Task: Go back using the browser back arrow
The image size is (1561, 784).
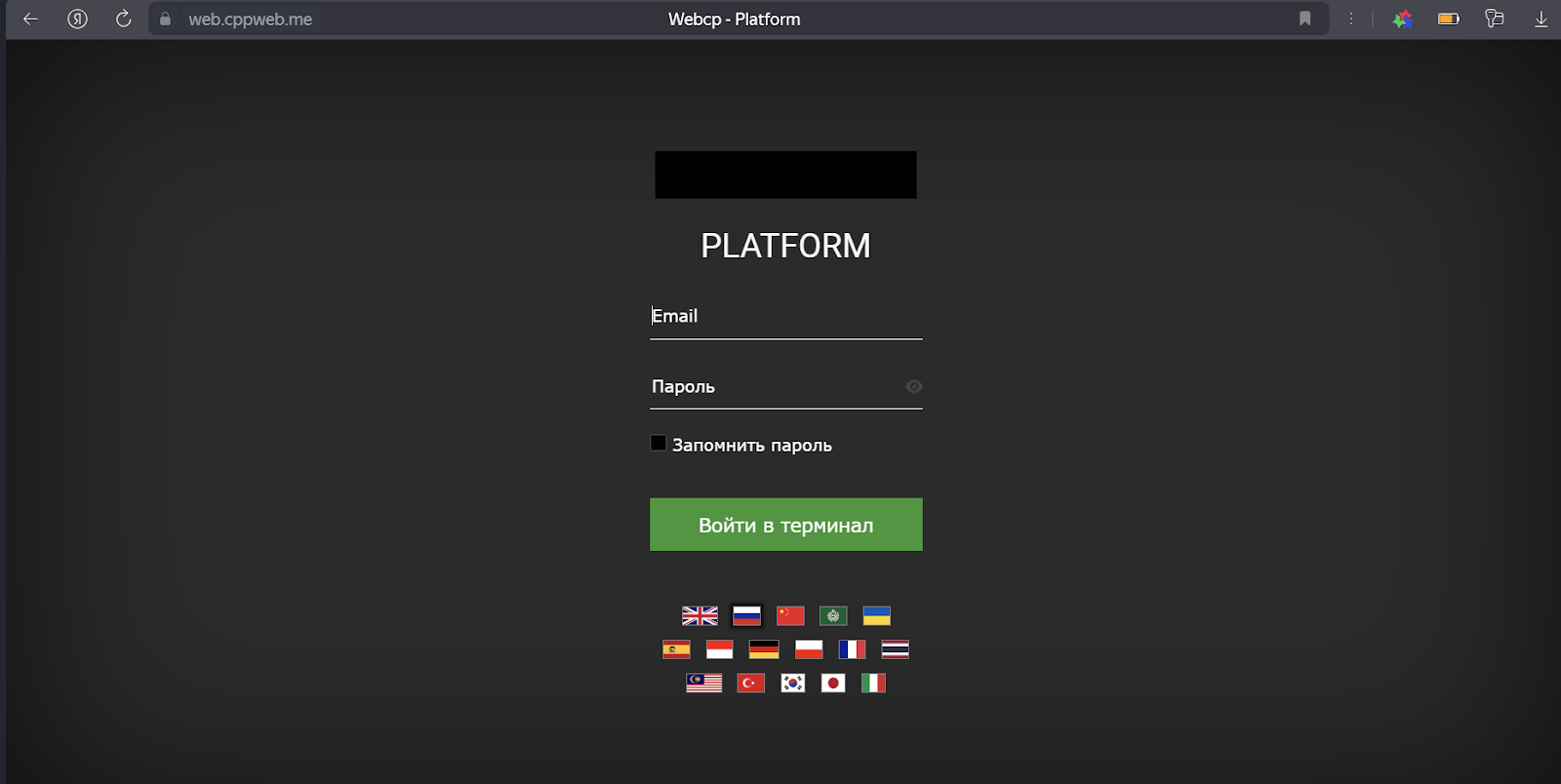Action: 30,19
